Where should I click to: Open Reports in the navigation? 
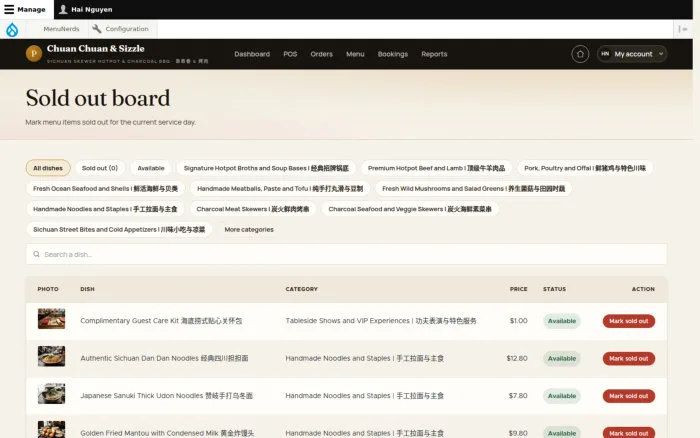click(x=434, y=54)
